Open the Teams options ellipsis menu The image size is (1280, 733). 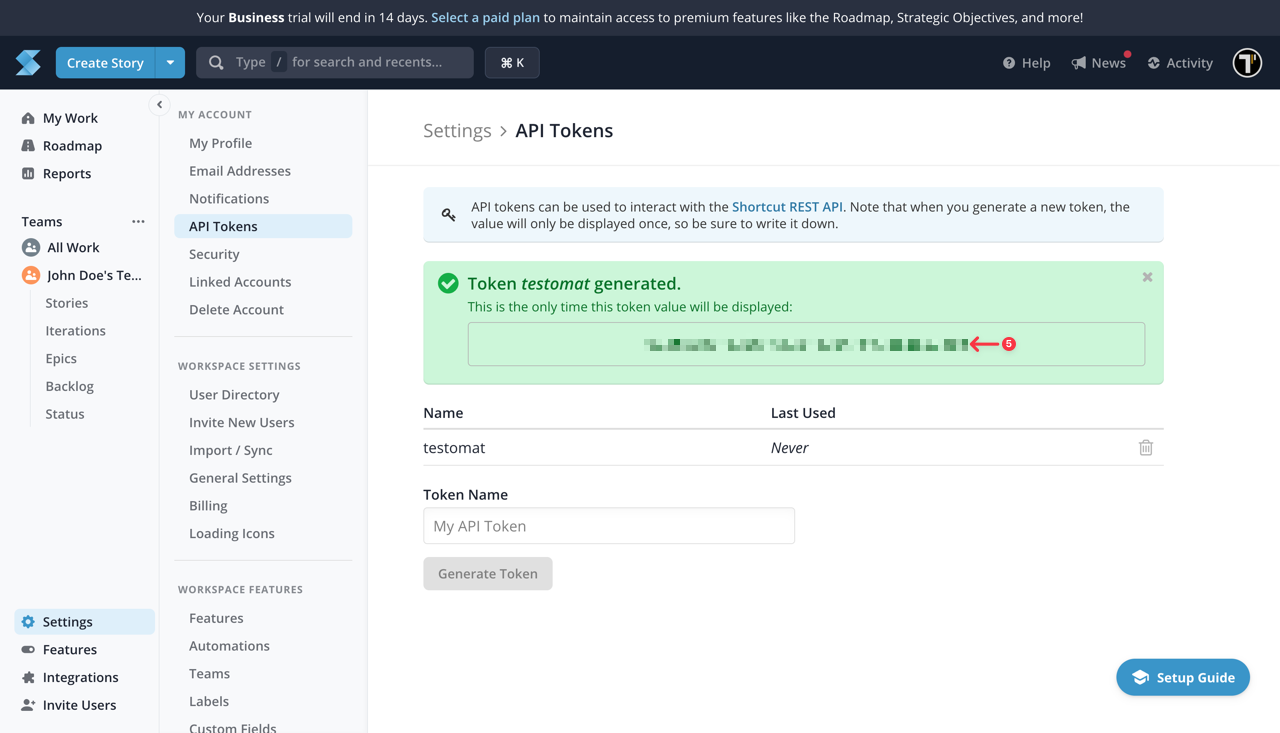click(138, 221)
